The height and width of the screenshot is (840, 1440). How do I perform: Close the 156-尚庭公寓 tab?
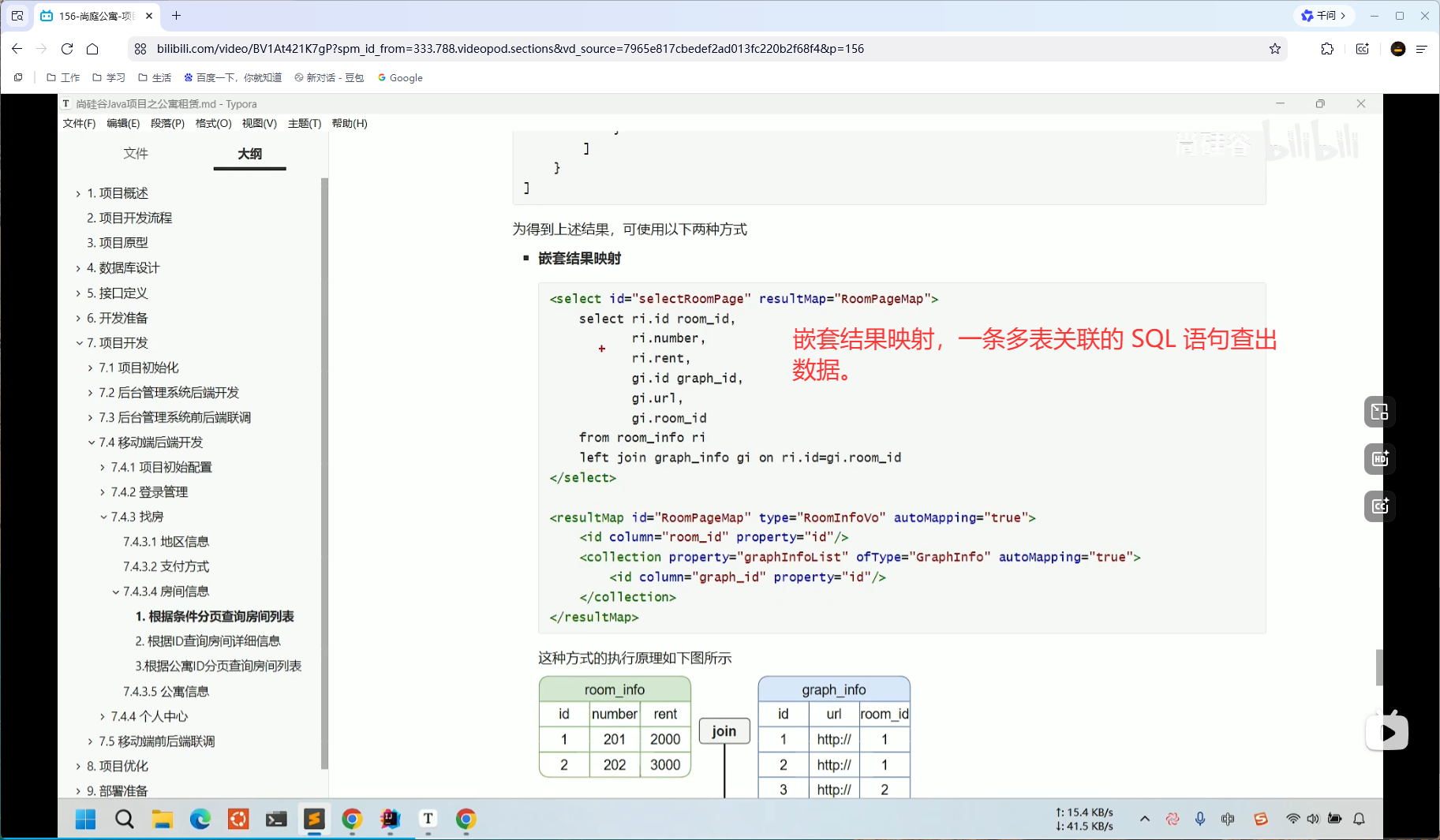coord(149,16)
